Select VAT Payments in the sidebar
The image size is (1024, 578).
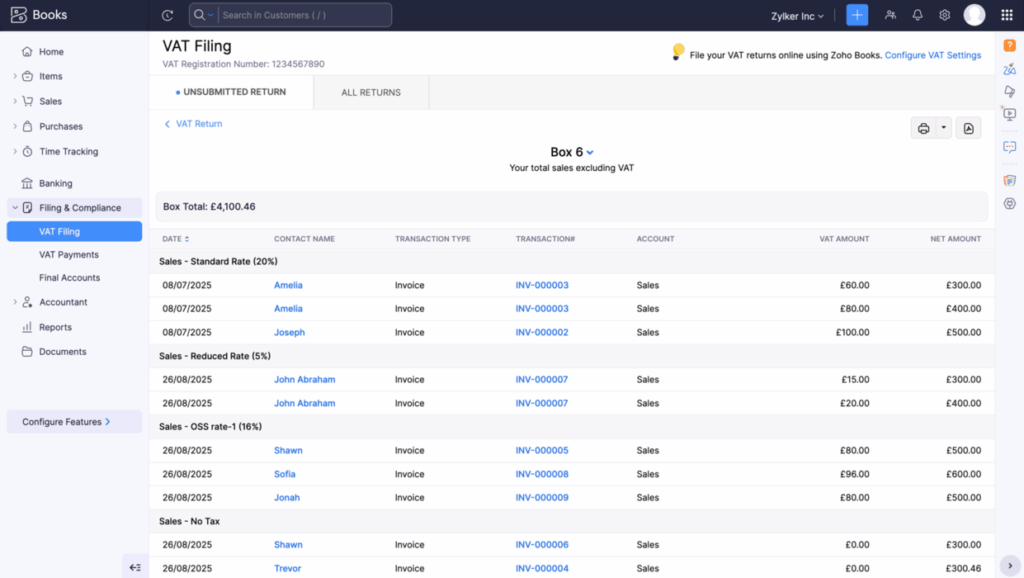coord(68,255)
